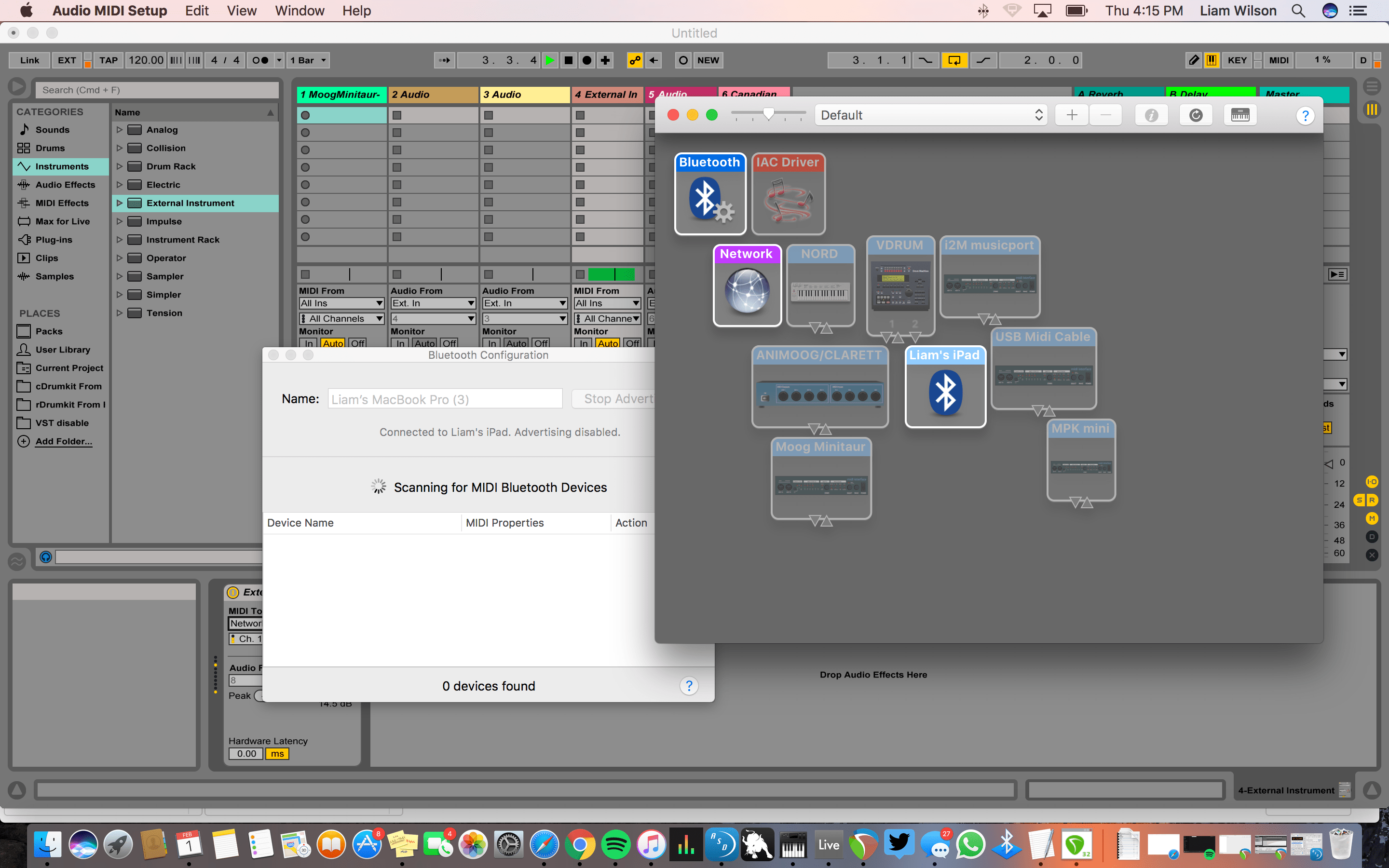Open the Default configuration dropdown
The image size is (1389, 868).
pos(930,115)
